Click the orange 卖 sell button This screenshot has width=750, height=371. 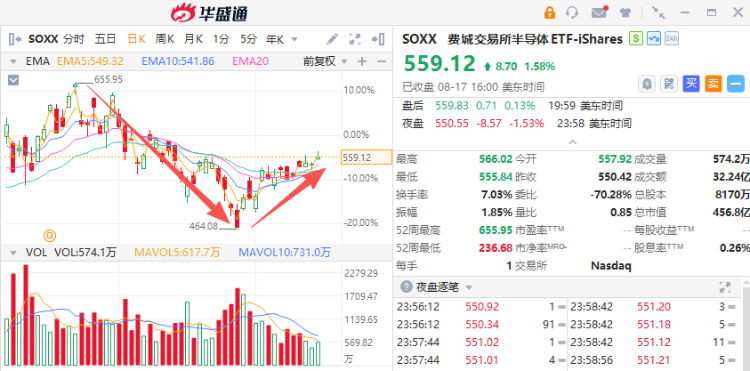coord(713,84)
